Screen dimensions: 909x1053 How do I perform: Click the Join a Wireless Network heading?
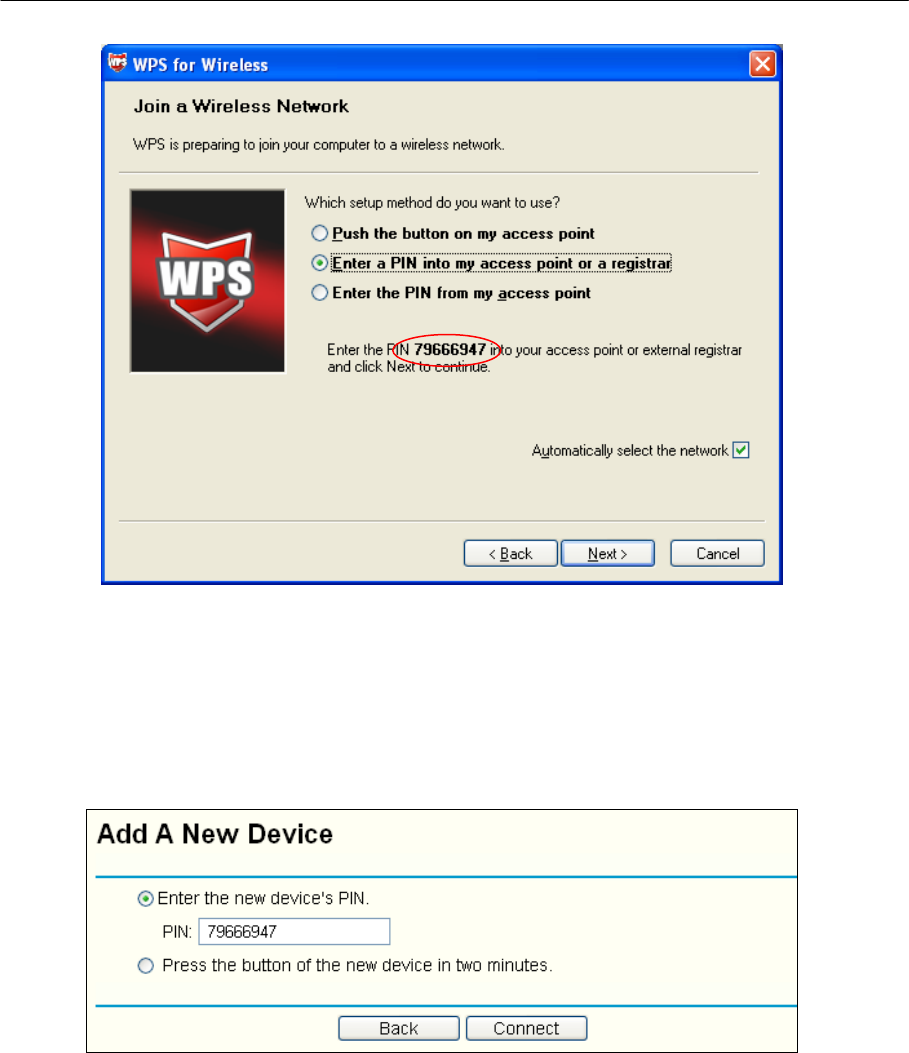(241, 106)
